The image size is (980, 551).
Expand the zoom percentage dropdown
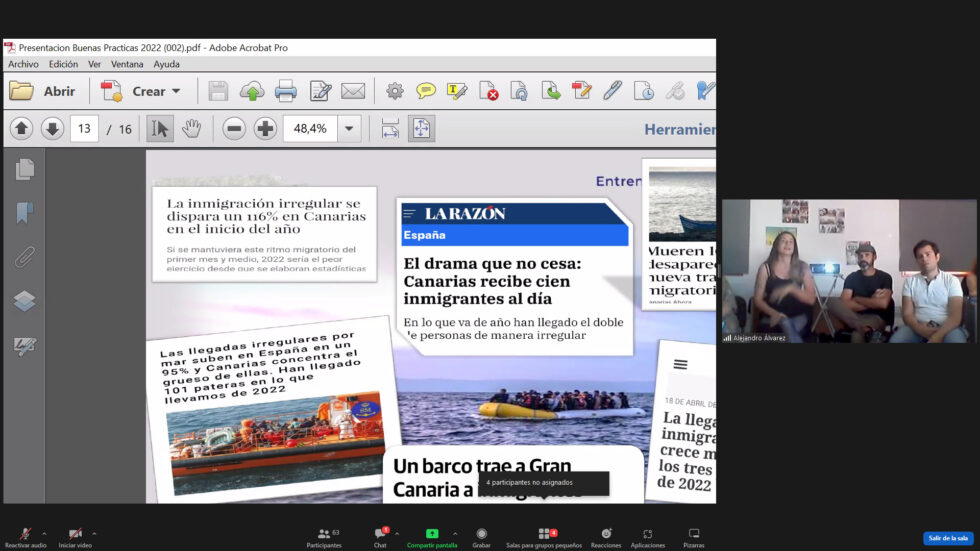coord(349,128)
